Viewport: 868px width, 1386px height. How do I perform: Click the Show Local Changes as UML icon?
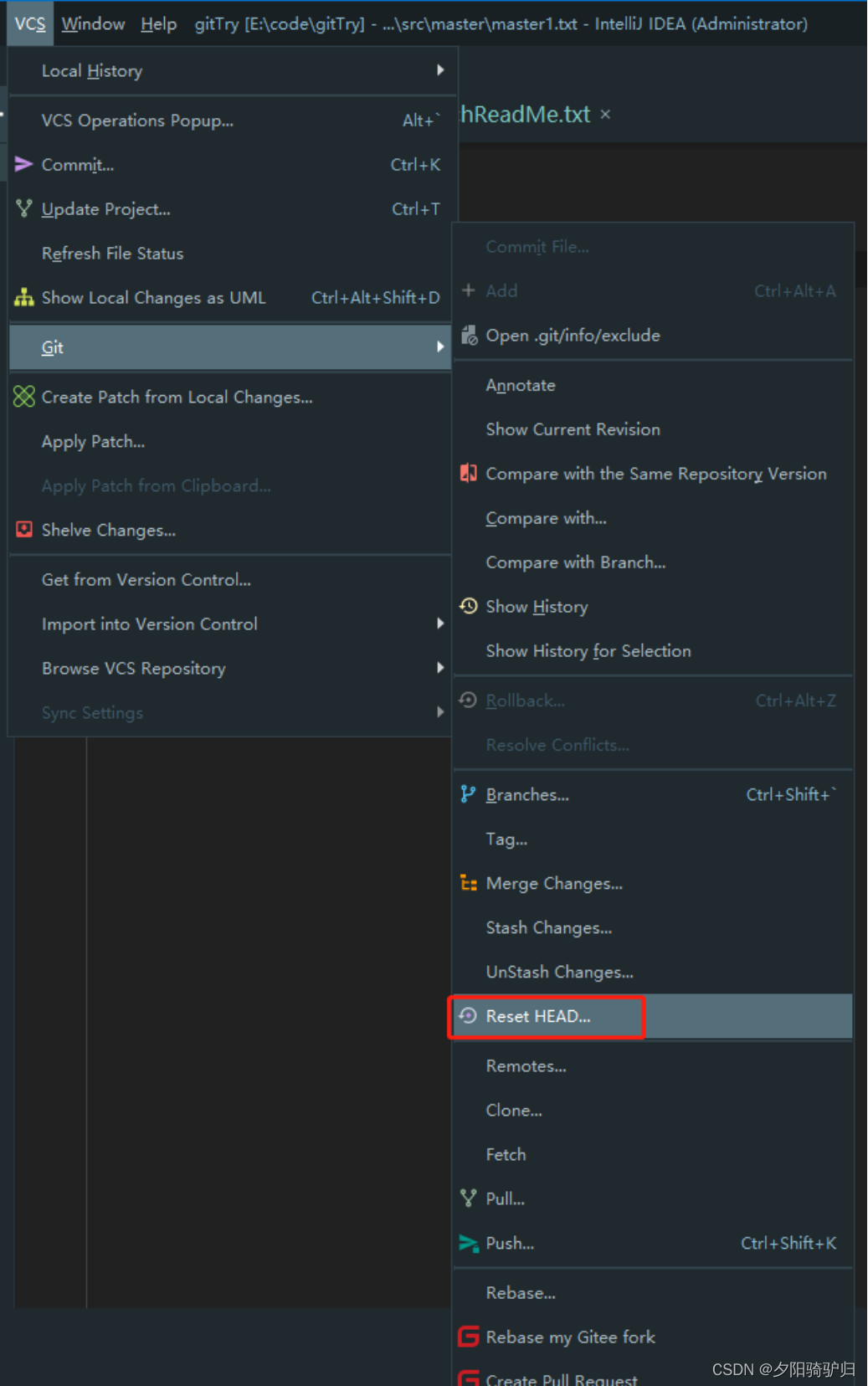click(x=23, y=297)
